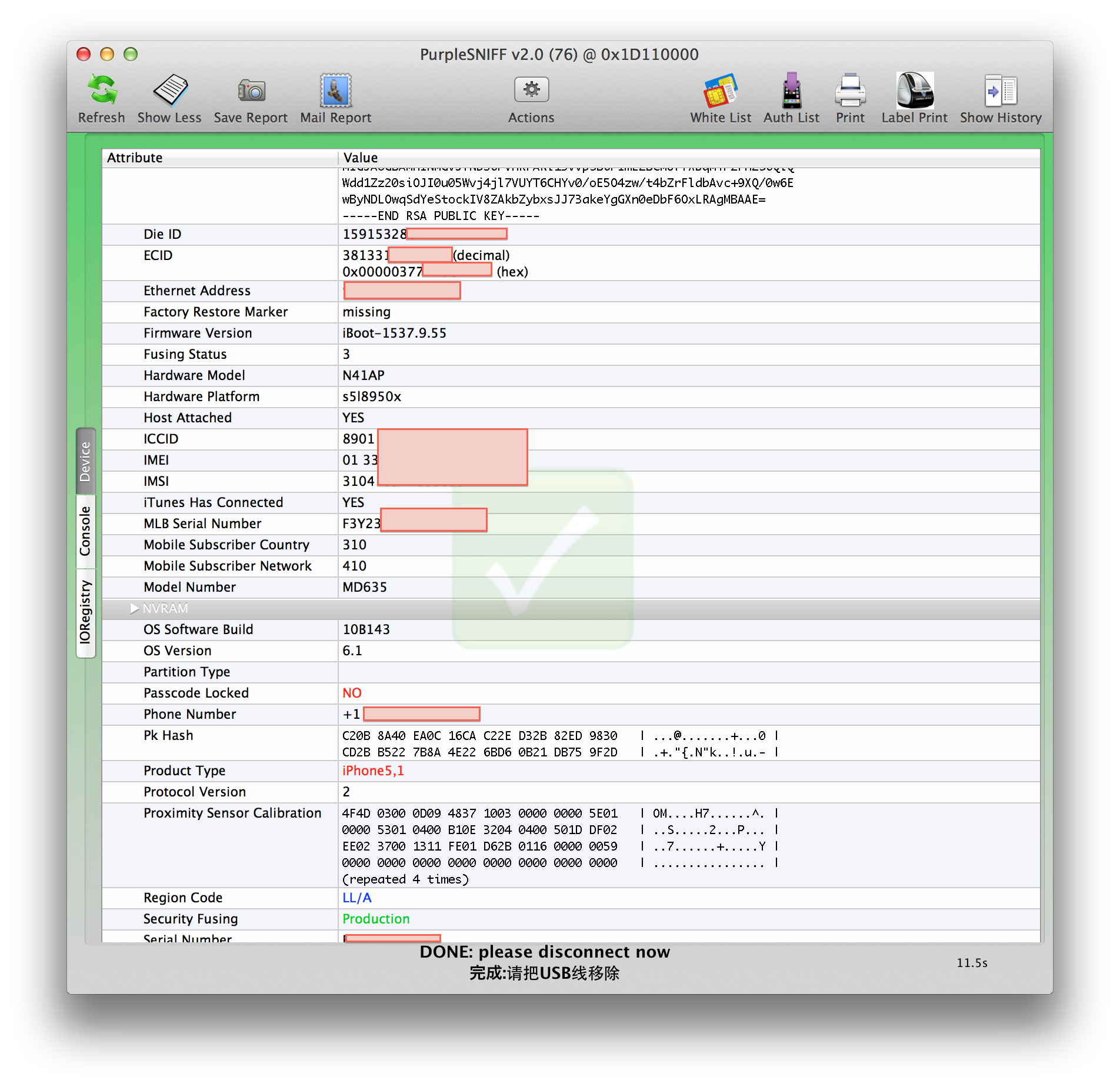The image size is (1120, 1087).
Task: Click the Label Print icon
Action: pos(914,91)
